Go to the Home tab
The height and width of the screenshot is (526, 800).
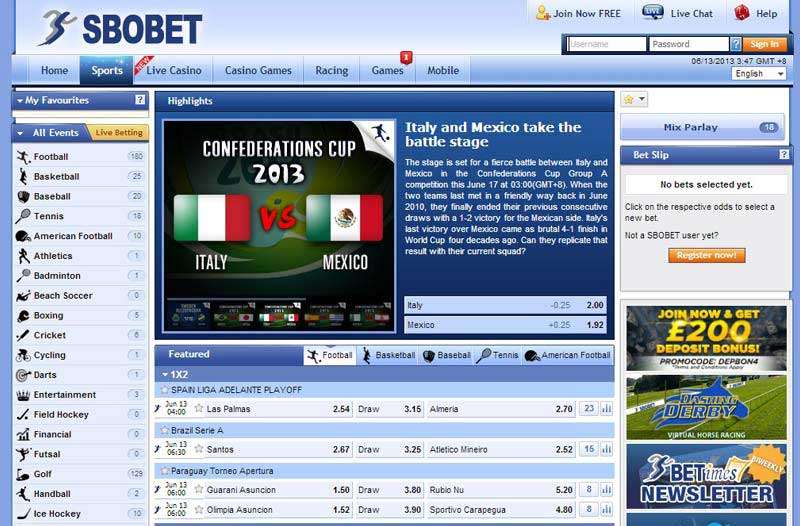tap(54, 70)
